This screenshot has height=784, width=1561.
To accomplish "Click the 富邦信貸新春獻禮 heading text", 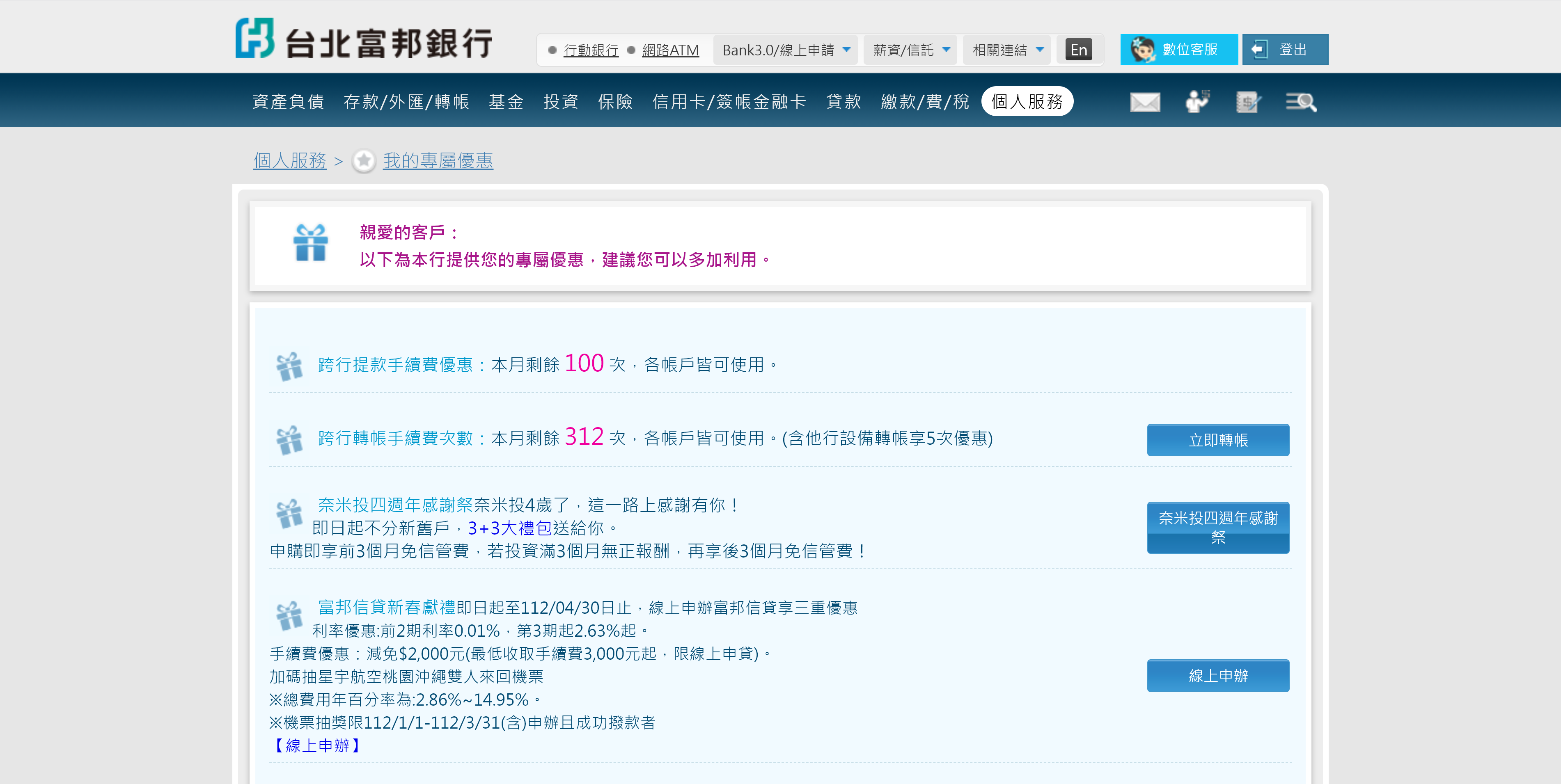I will click(x=387, y=607).
